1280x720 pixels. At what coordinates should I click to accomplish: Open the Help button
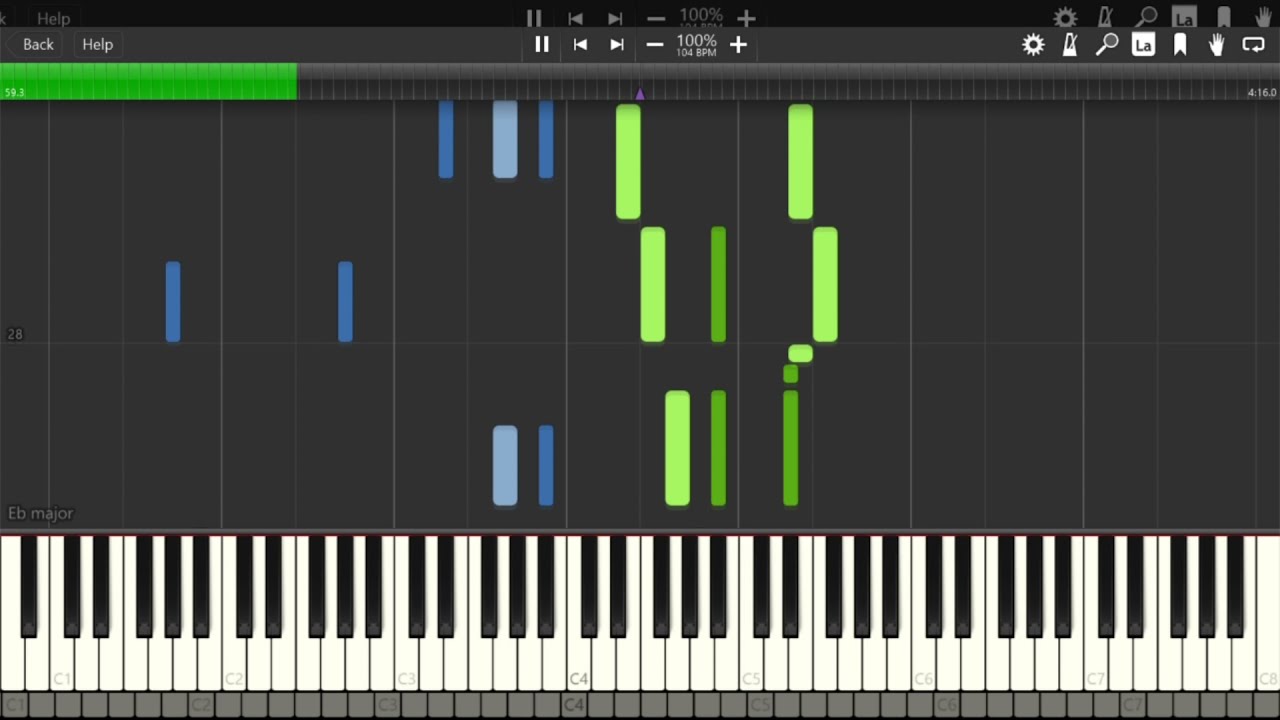[x=97, y=44]
